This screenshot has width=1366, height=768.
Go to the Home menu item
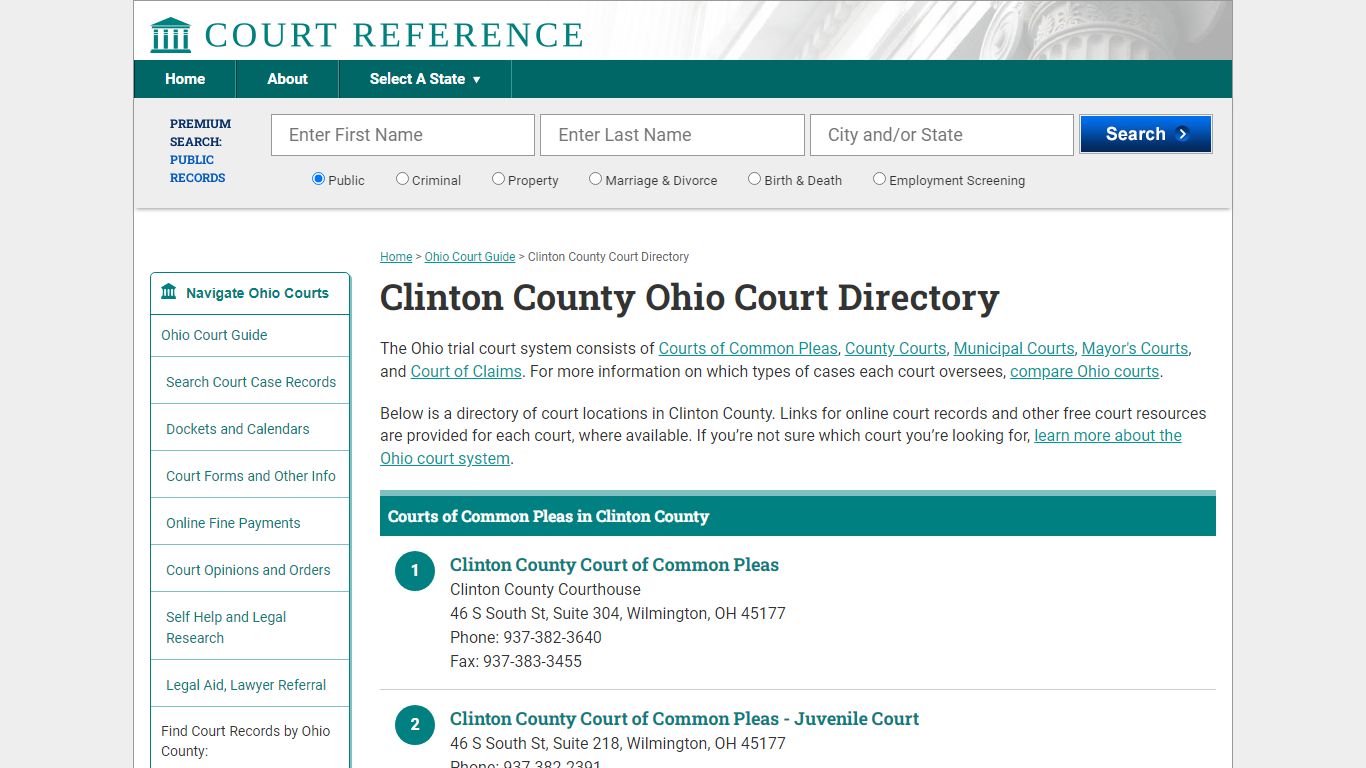(x=185, y=79)
